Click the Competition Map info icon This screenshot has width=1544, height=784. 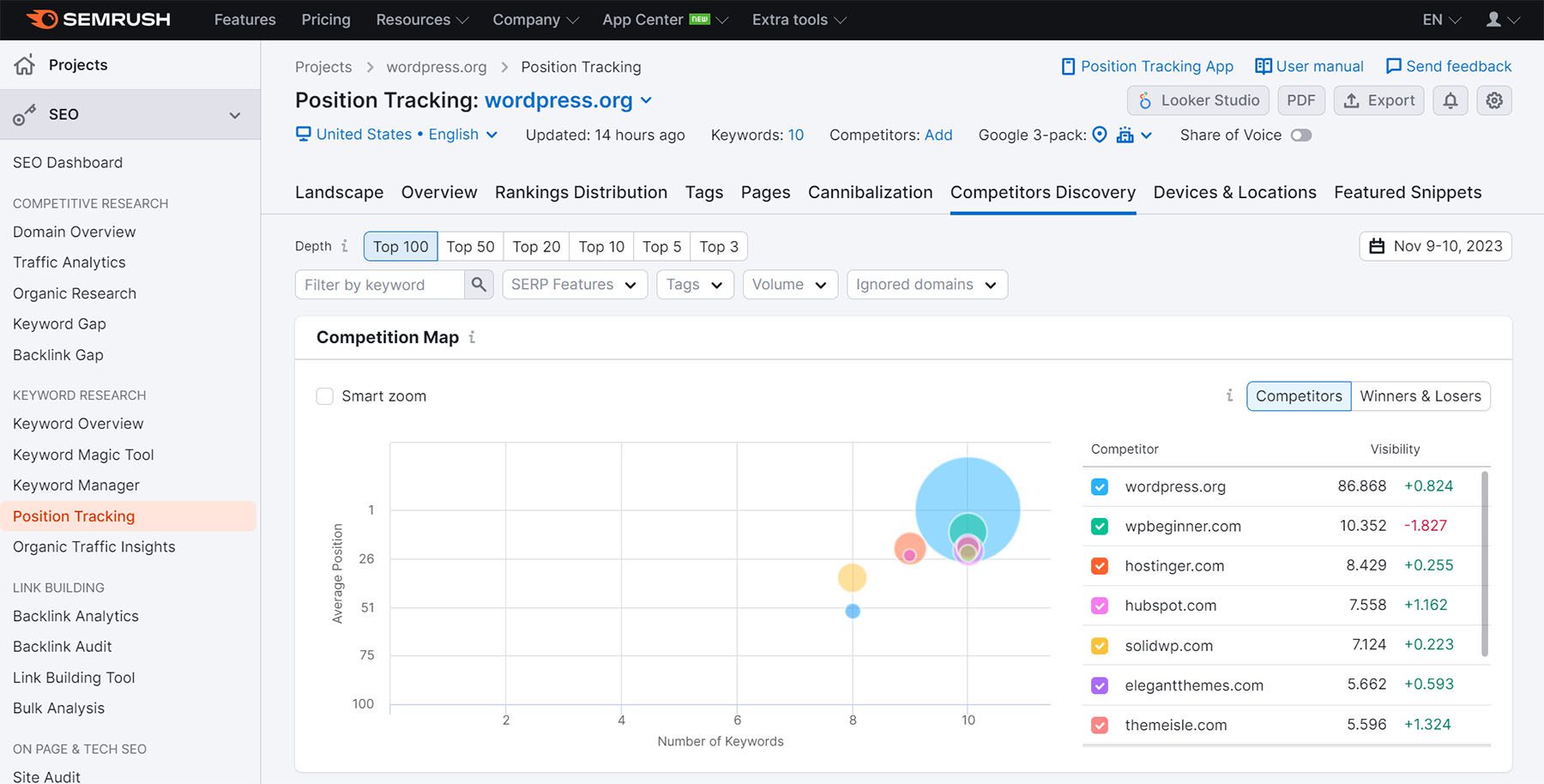pos(472,338)
